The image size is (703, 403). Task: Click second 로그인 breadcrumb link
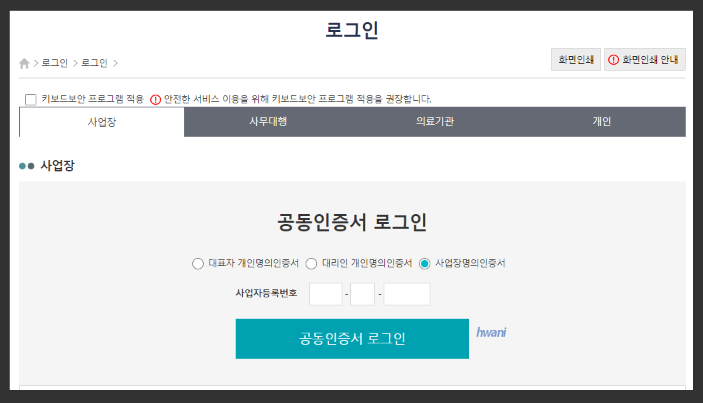94,63
